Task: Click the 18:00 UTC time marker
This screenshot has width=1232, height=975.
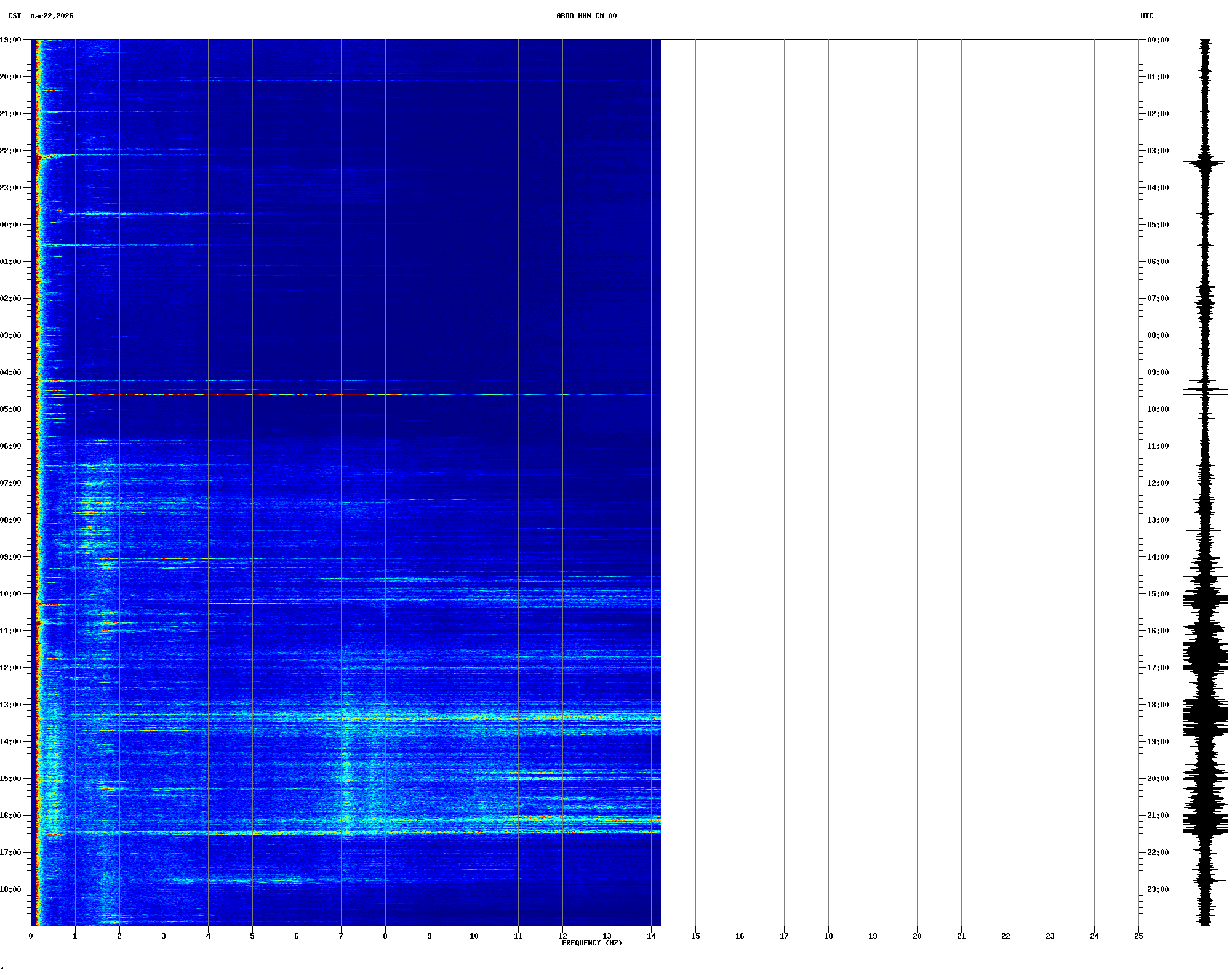Action: click(1158, 705)
